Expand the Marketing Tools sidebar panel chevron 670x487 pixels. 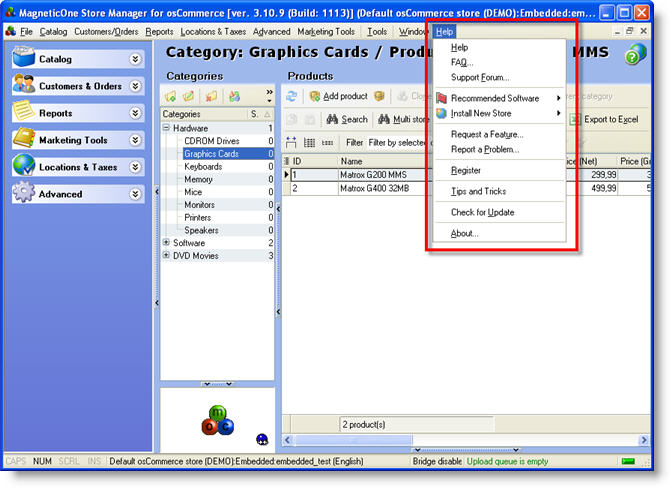click(136, 141)
